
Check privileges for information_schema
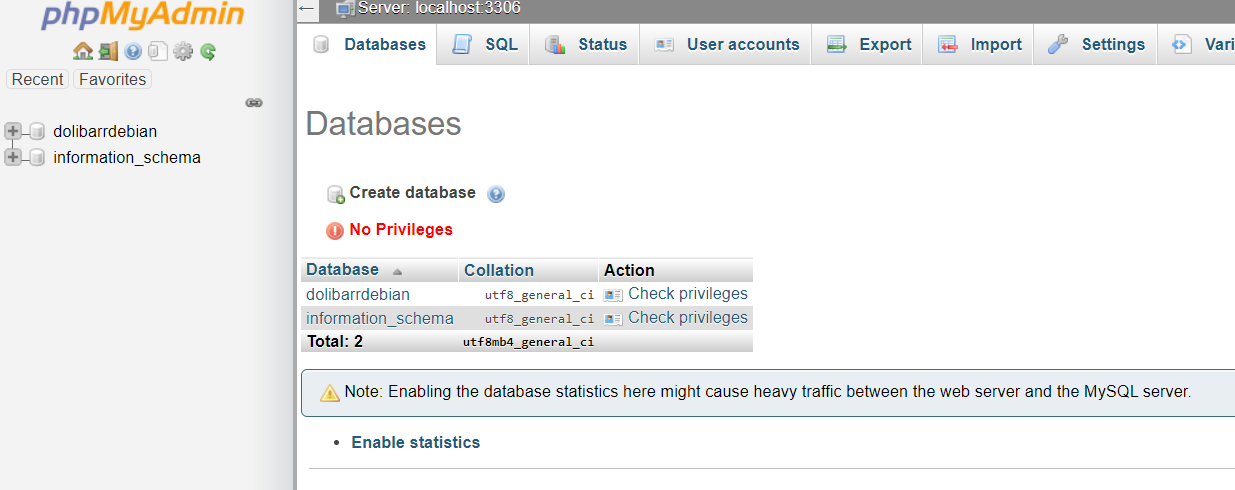pos(687,318)
